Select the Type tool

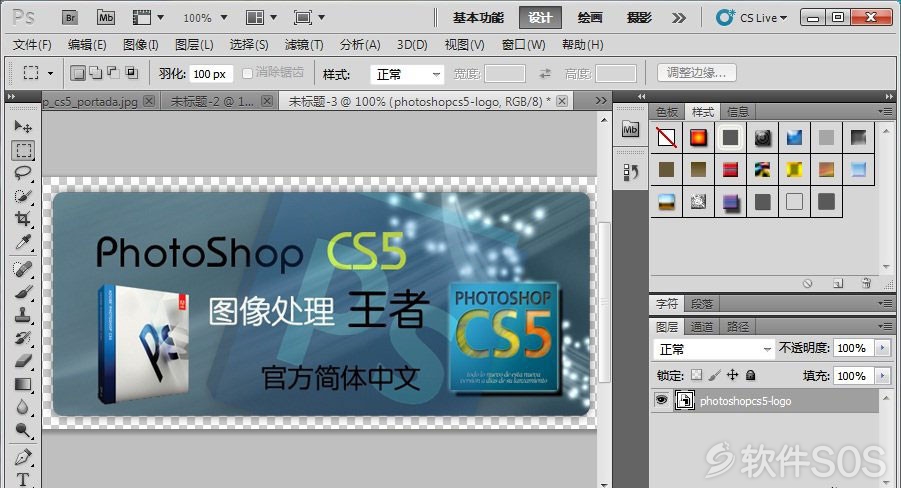tap(23, 479)
